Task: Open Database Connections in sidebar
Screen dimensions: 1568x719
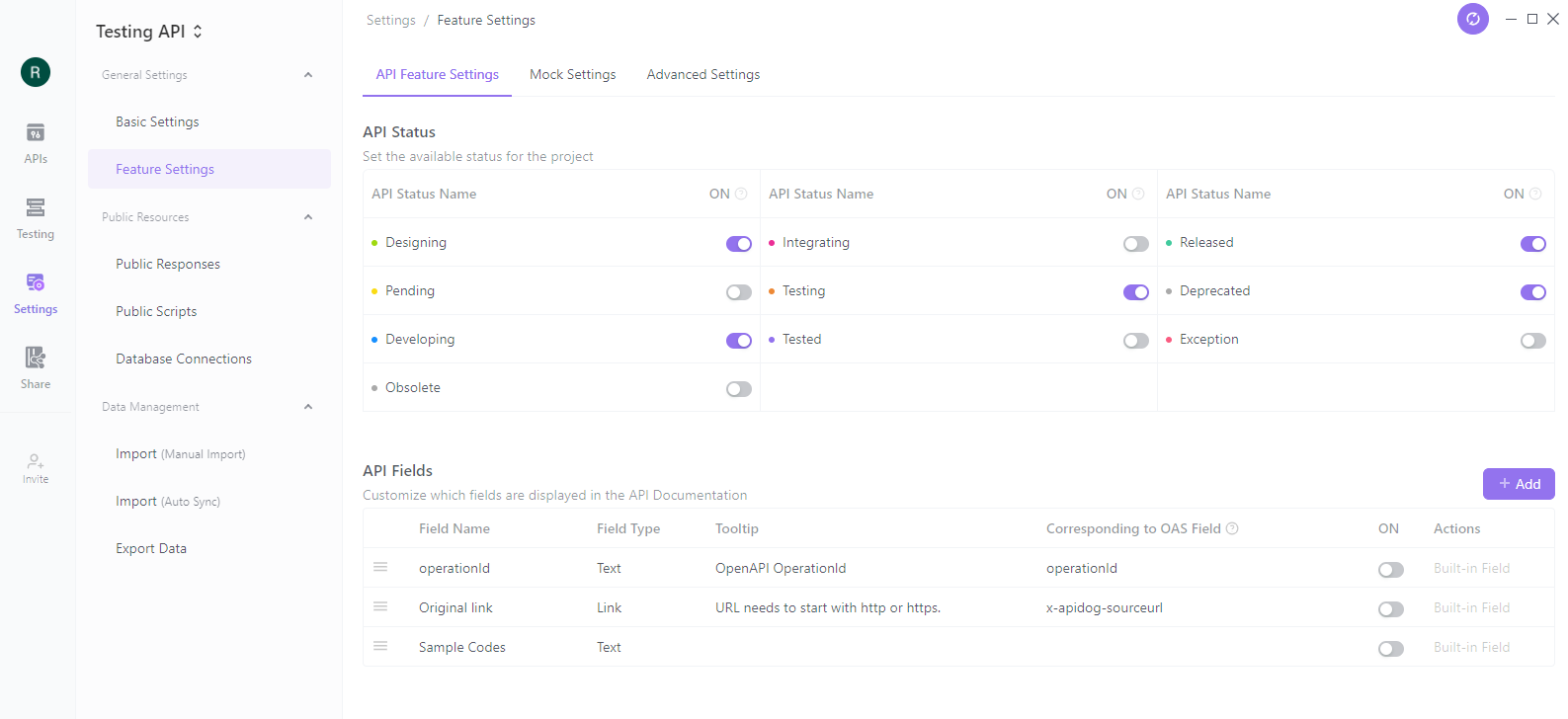Action: pyautogui.click(x=184, y=359)
